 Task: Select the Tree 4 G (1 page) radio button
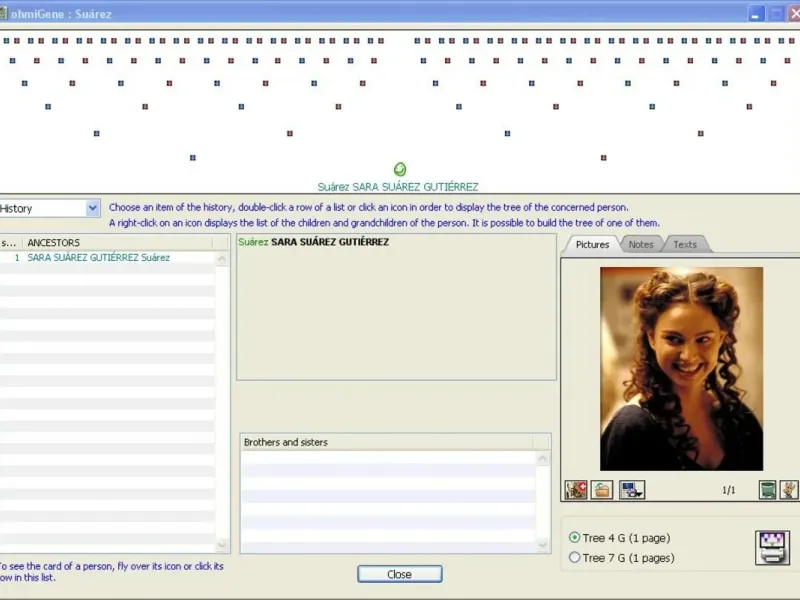point(574,537)
